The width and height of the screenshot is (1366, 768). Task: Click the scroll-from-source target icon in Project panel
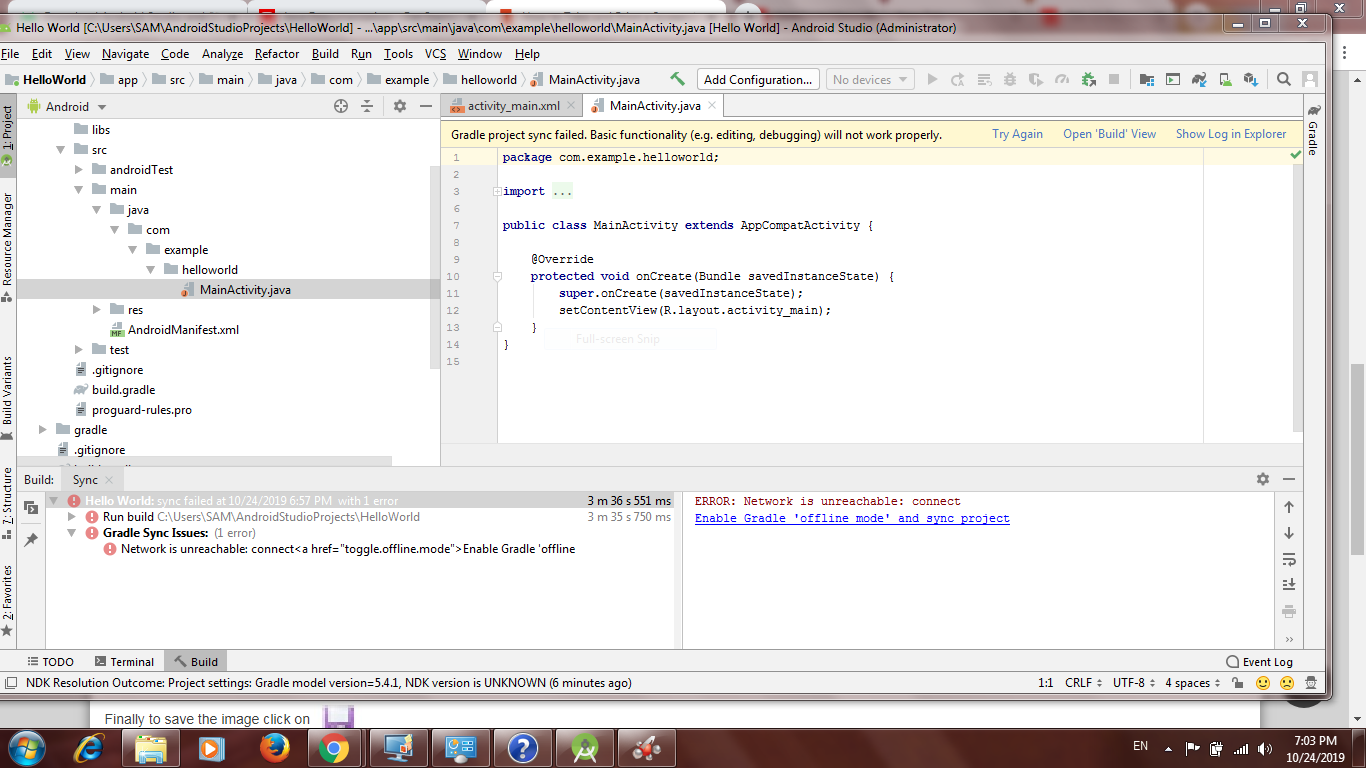[x=341, y=106]
